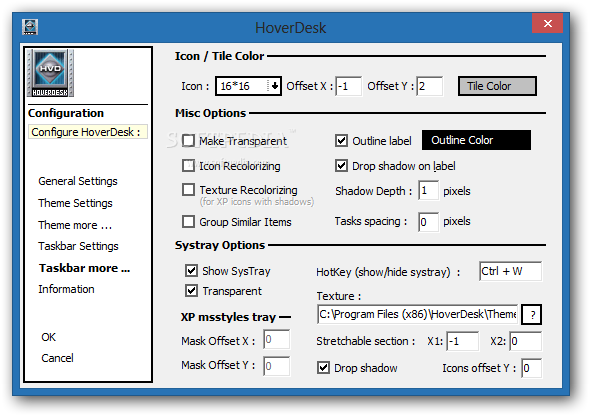Enable the Texture Recolorizing checkbox
The width and height of the screenshot is (590, 416).
[x=189, y=190]
